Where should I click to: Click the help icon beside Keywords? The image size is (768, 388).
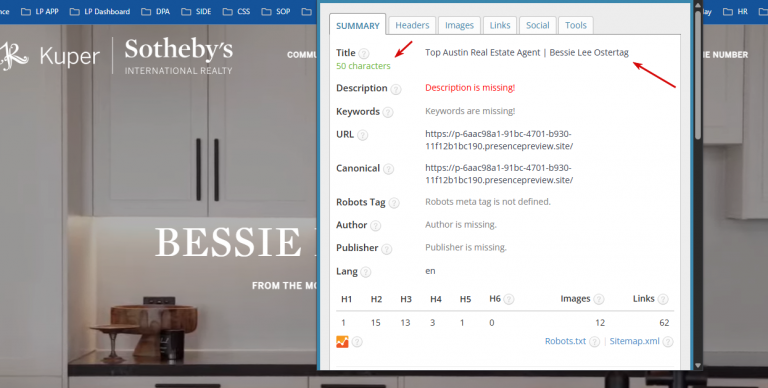point(388,113)
